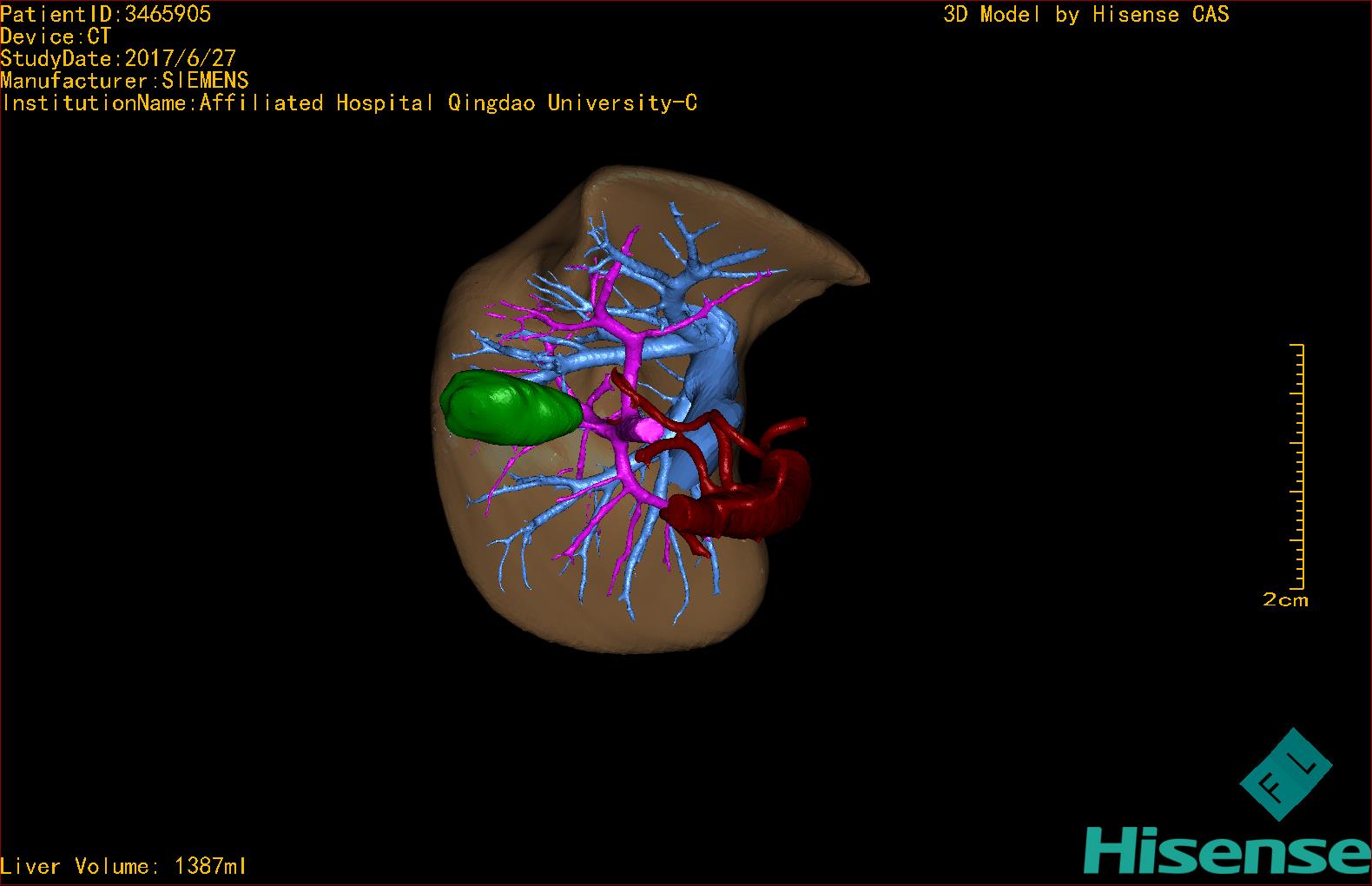Click the 3D Model by Hisense CAS title
1372x886 pixels.
1086,14
